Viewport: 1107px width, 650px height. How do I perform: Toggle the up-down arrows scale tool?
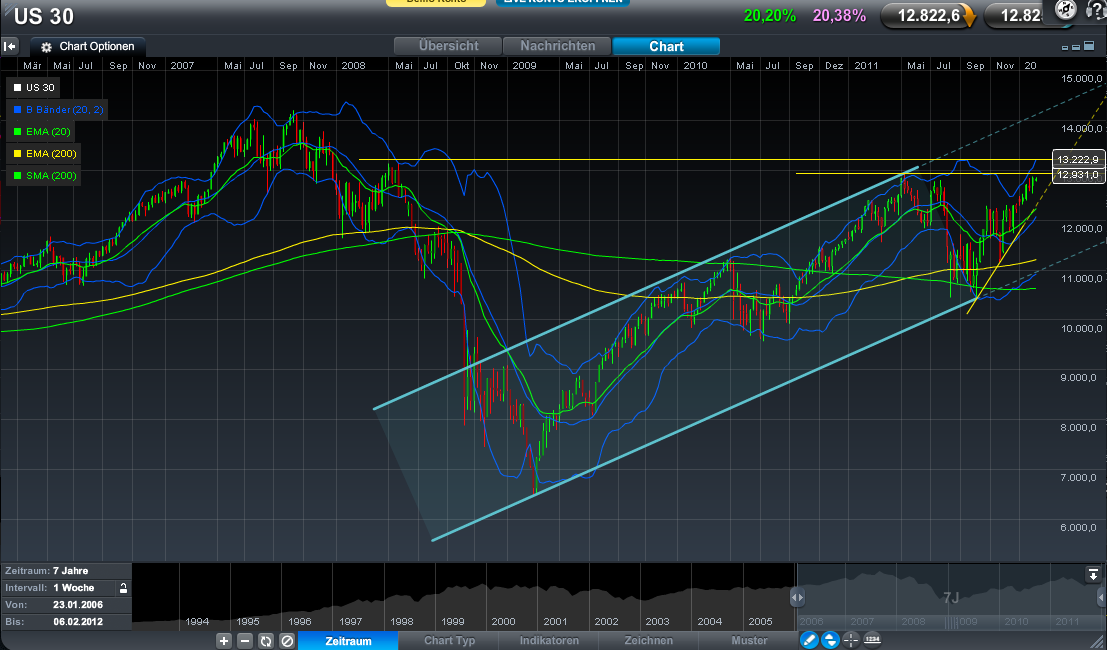(x=830, y=640)
